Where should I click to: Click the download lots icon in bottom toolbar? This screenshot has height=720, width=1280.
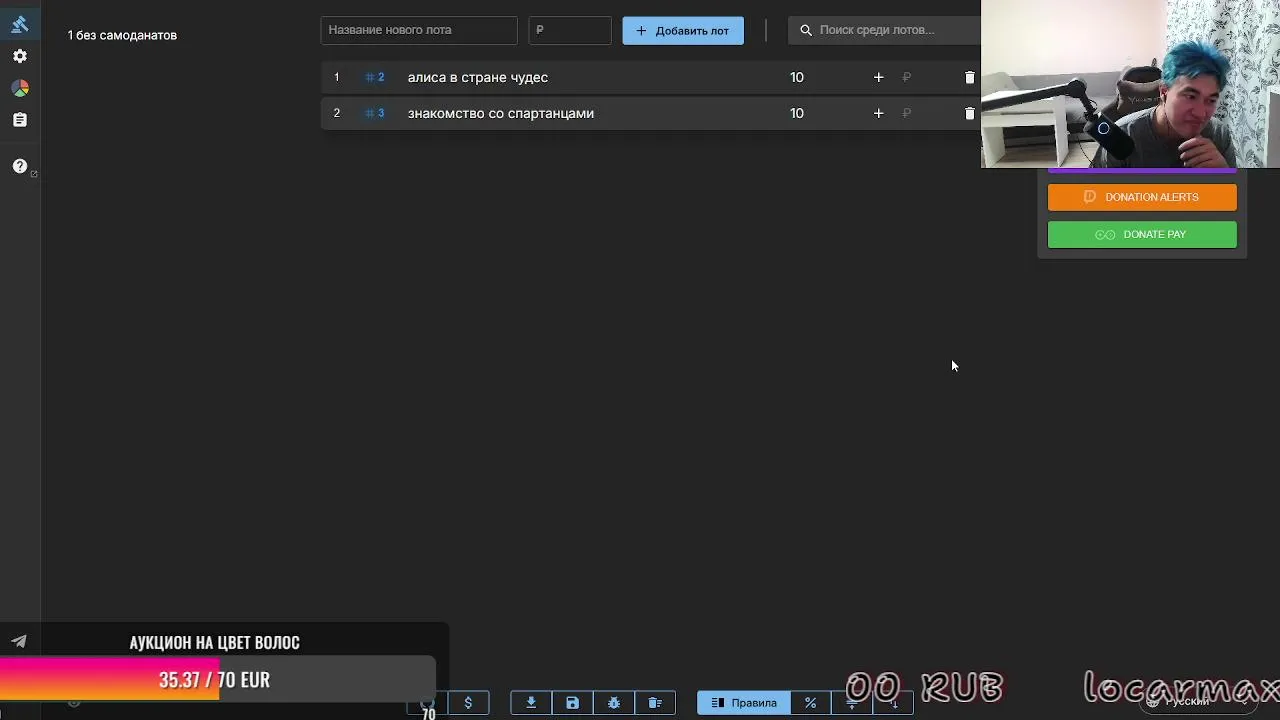click(531, 703)
